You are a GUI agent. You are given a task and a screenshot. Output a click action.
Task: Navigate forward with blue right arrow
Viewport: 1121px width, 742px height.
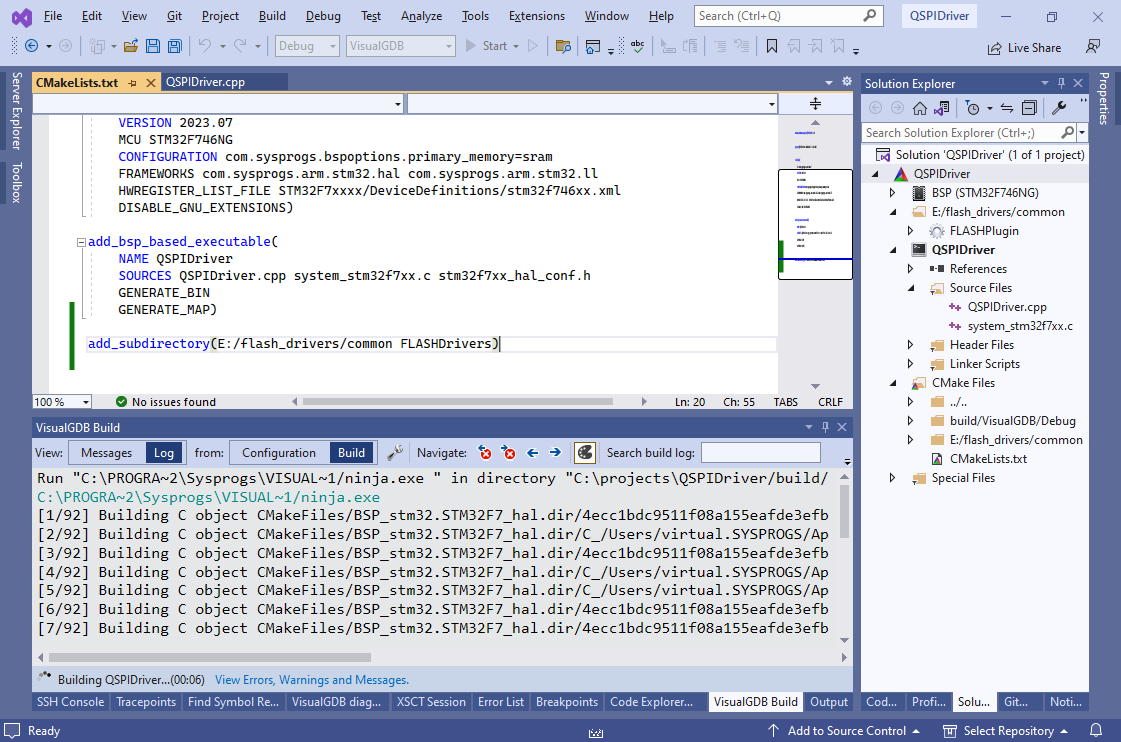[x=555, y=452]
